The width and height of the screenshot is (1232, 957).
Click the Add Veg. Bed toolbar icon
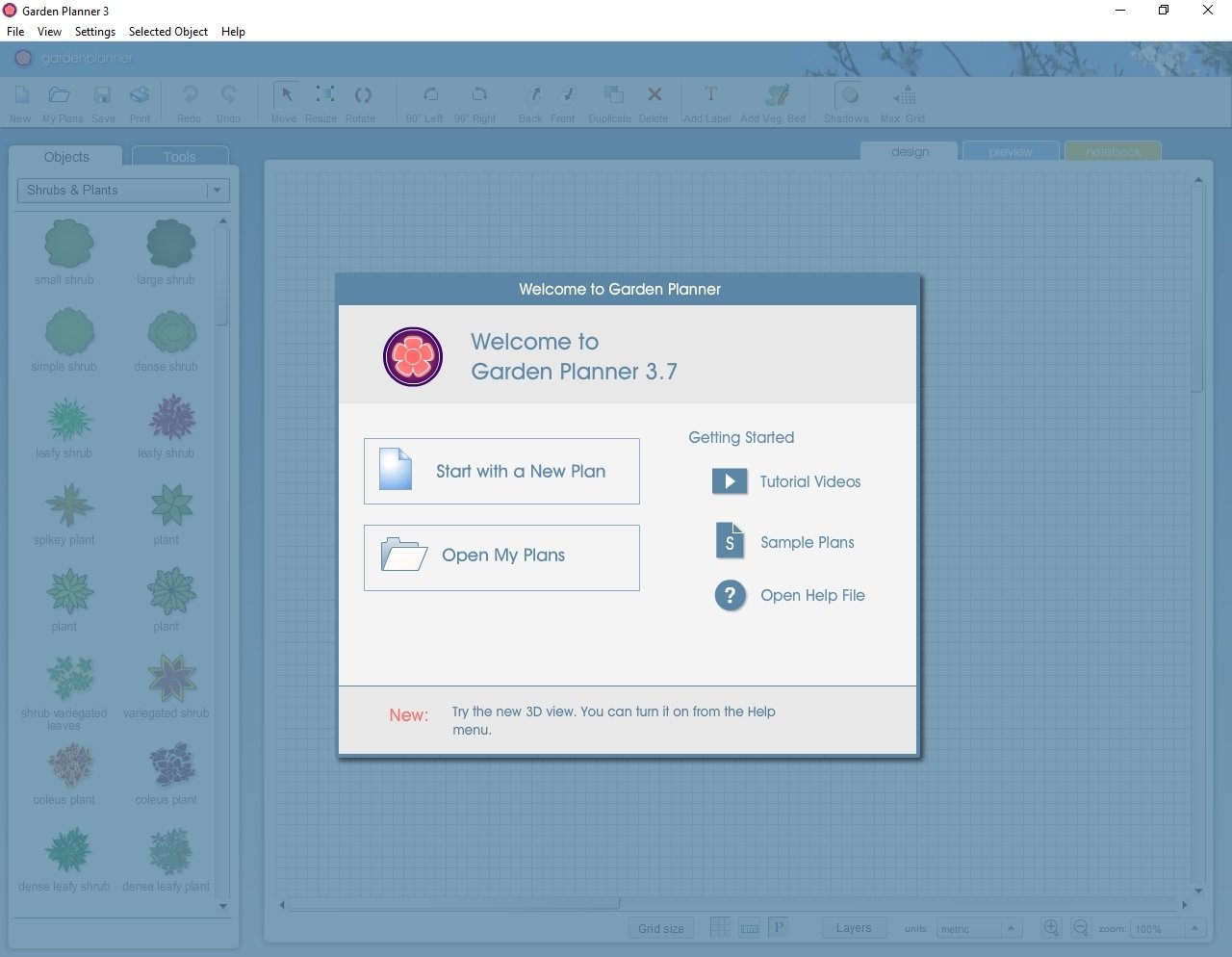coord(775,95)
